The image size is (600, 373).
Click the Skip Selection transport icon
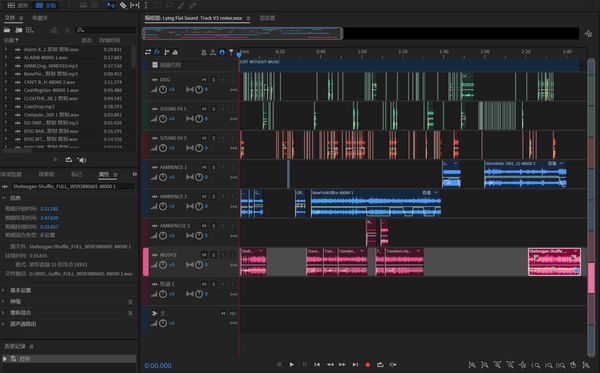[x=393, y=365]
